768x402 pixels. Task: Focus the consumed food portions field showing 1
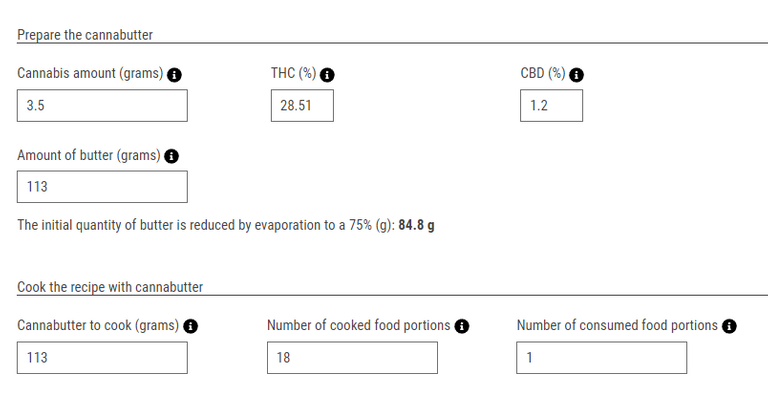point(601,357)
